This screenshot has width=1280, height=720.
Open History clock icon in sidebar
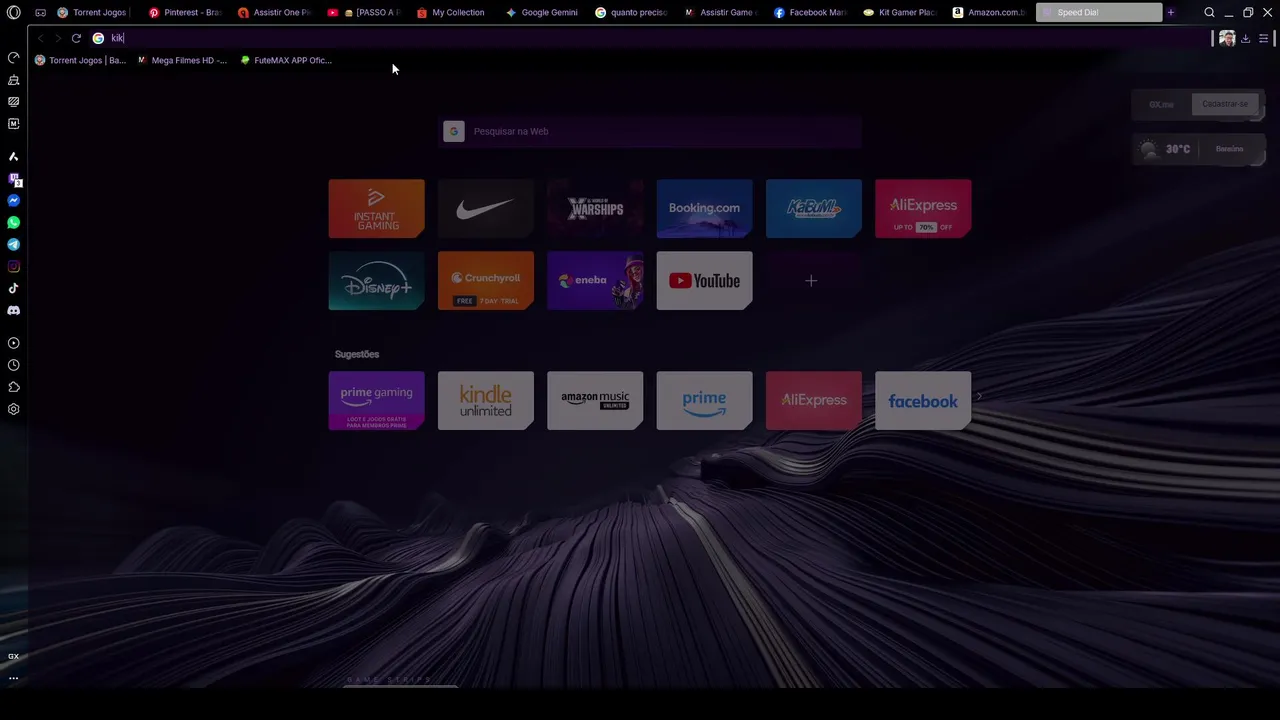point(13,365)
